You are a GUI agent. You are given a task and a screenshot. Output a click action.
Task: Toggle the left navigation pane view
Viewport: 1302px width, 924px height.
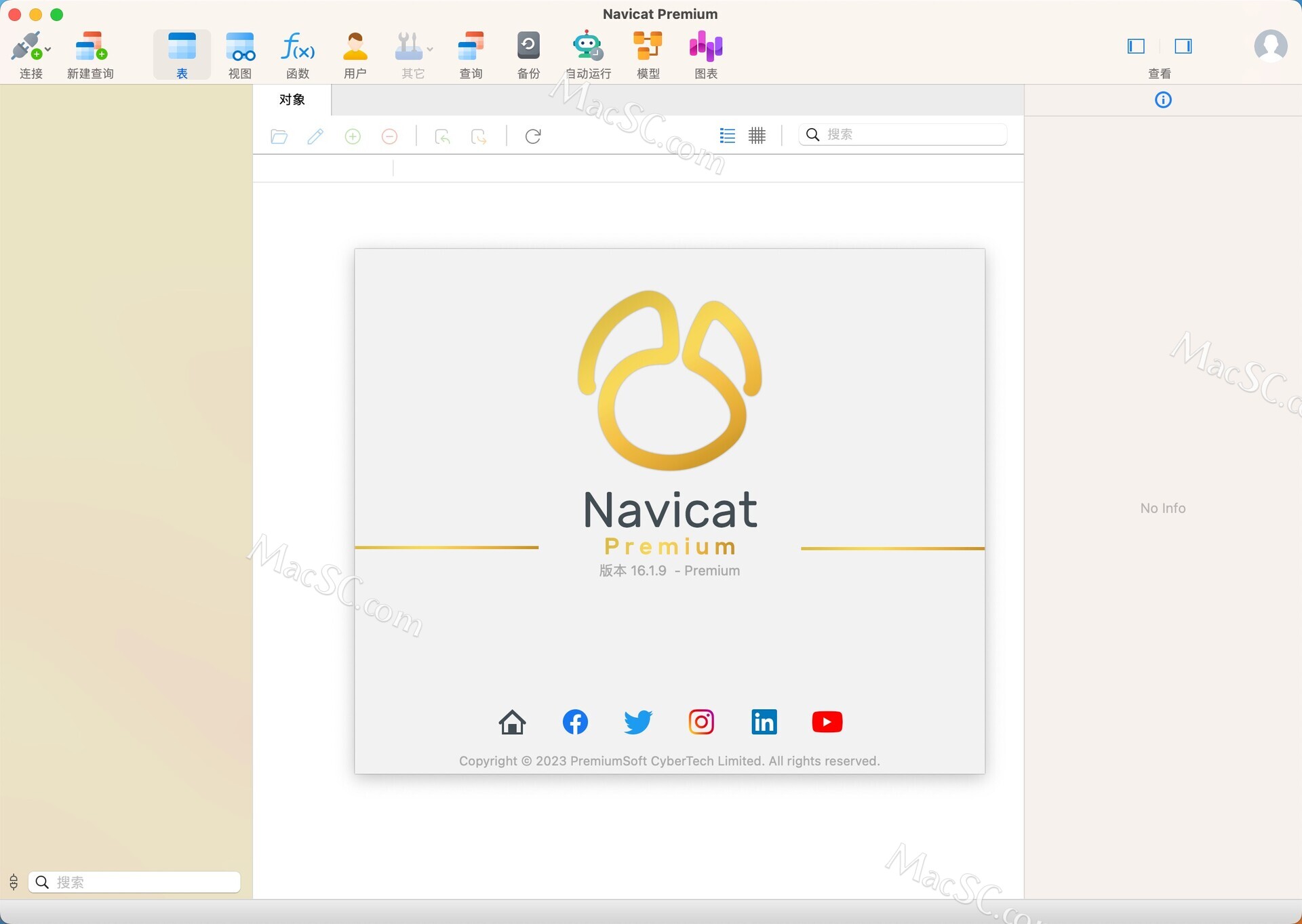tap(1136, 46)
